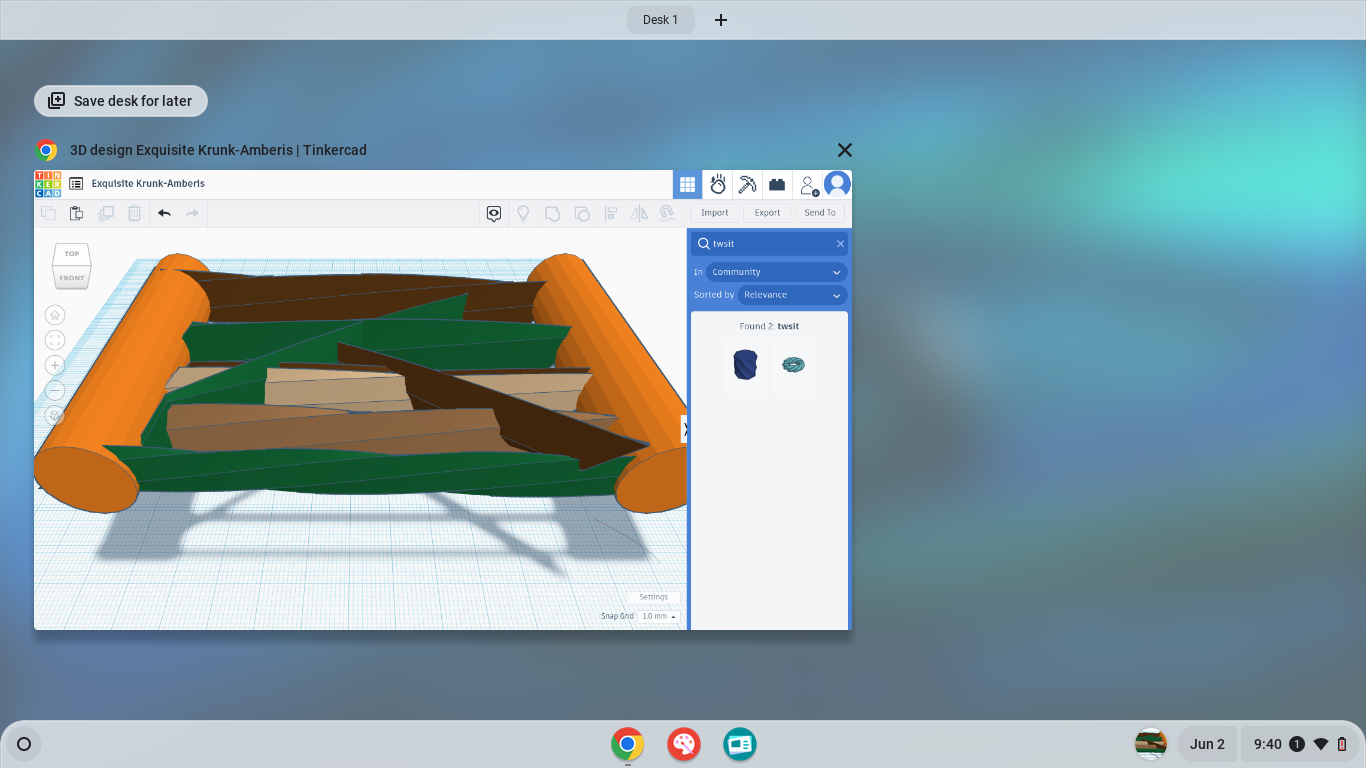Select the Duplicate and repeat tool
This screenshot has width=1366, height=768.
[107, 213]
